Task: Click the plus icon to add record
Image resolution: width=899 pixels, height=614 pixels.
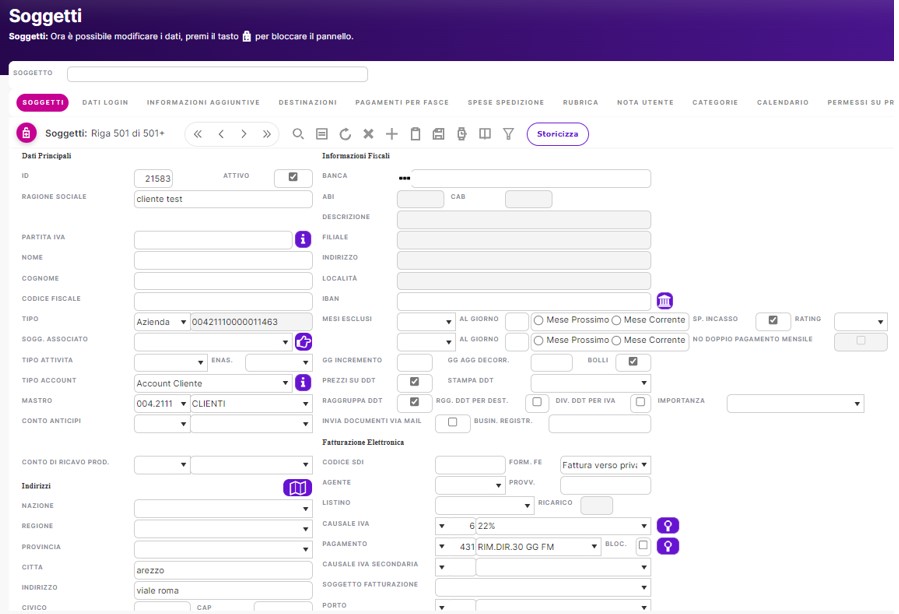Action: click(x=392, y=134)
